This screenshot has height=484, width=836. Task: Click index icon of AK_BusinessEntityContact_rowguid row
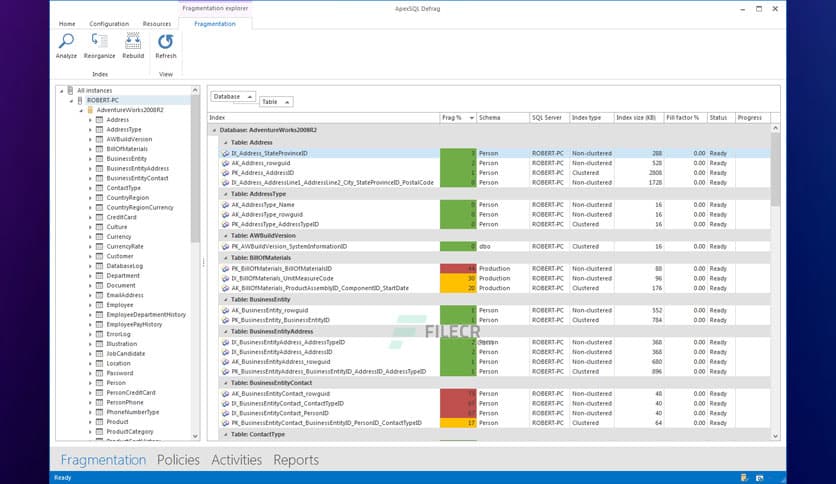click(226, 394)
